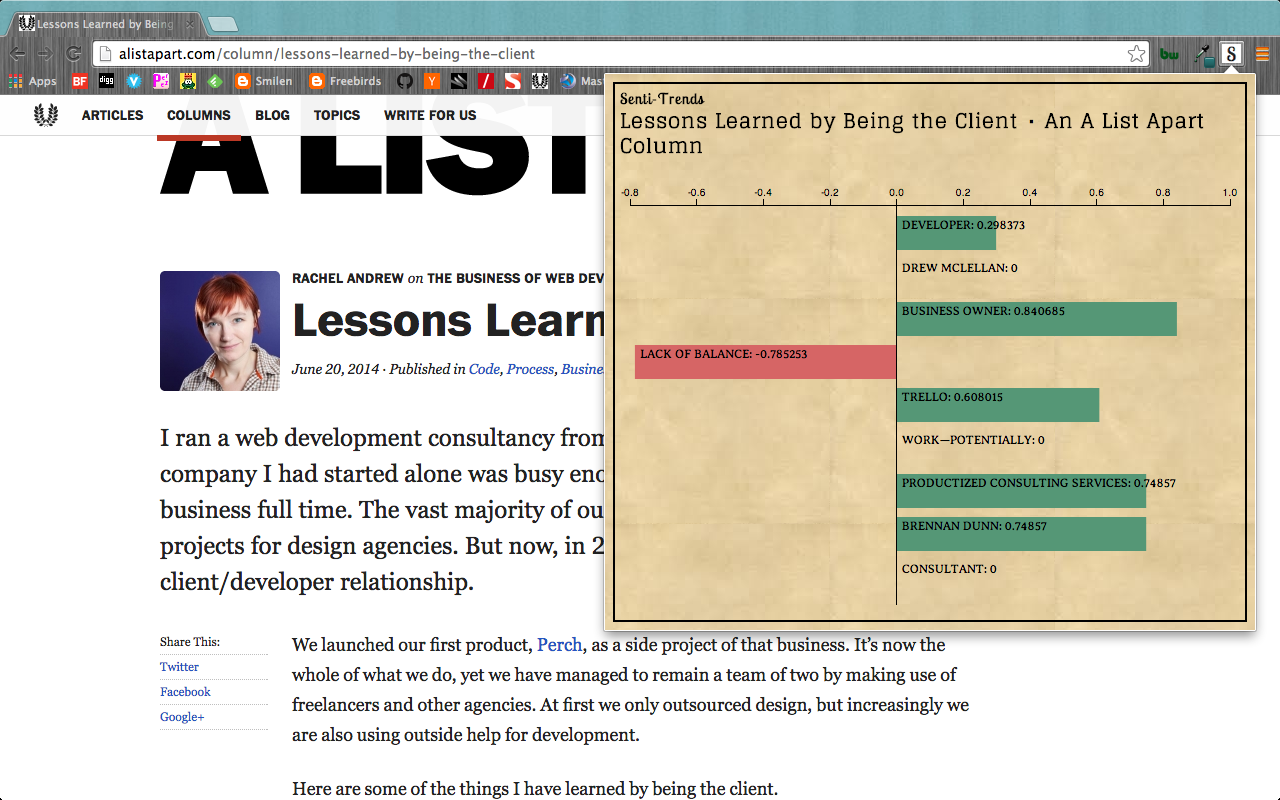Screen dimensions: 1280x800
Task: Open the red slash bookmark icon
Action: coord(486,81)
